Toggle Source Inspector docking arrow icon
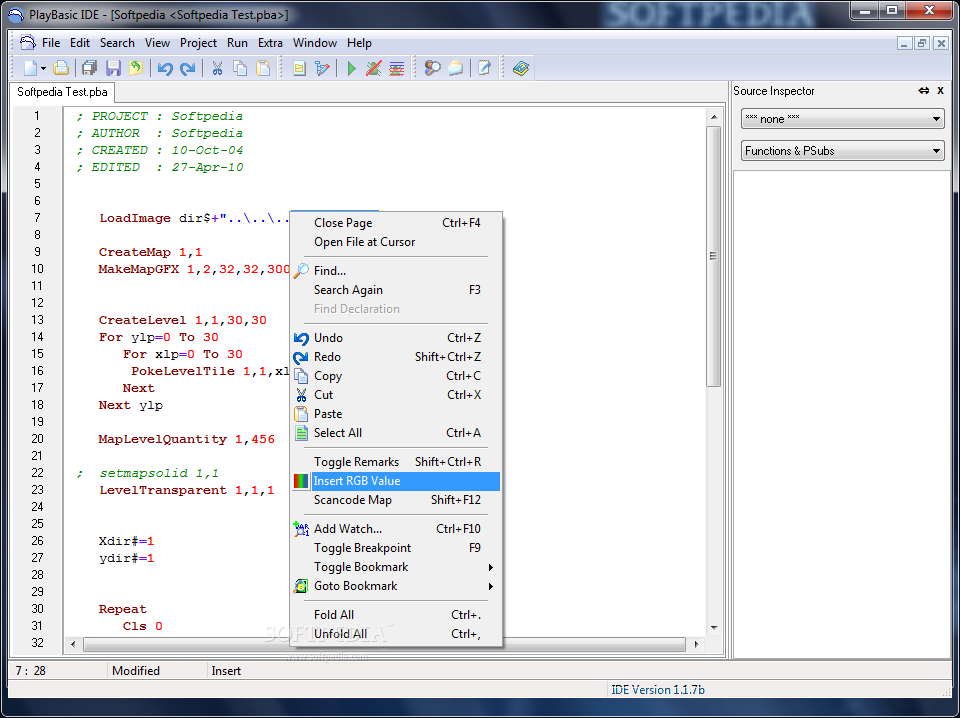Screen dimensions: 960x718 coord(923,91)
